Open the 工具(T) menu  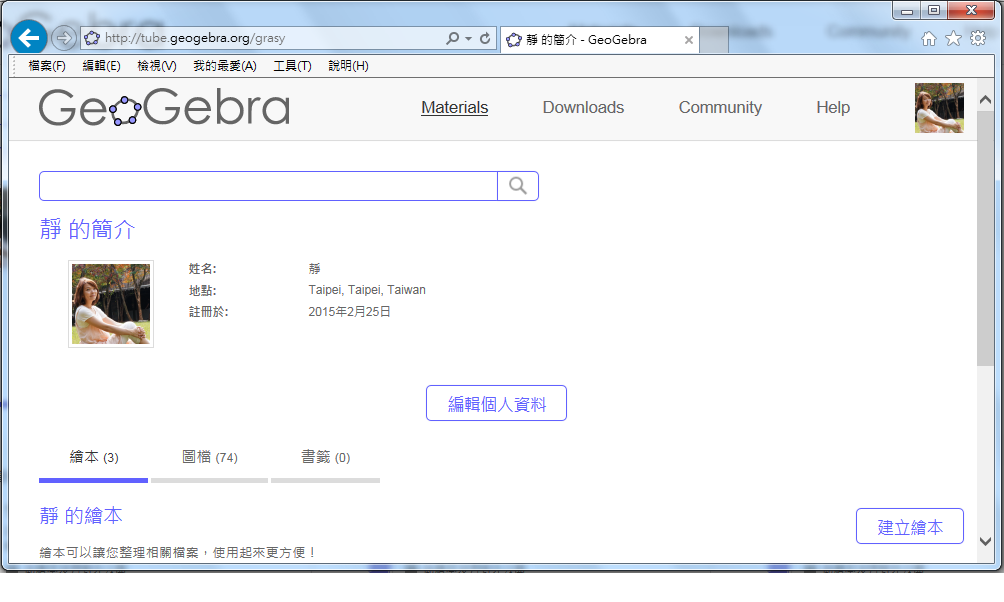click(292, 66)
